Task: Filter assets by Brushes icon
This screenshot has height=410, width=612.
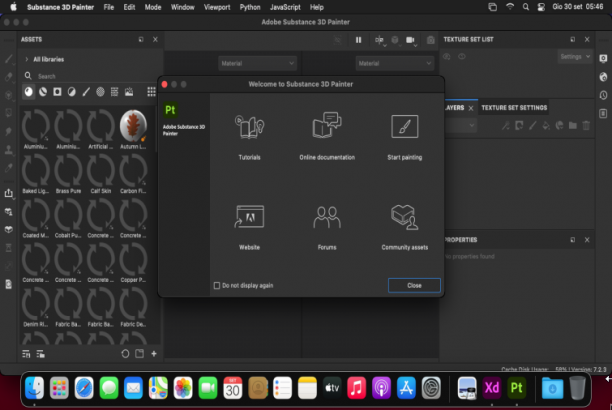Action: pyautogui.click(x=86, y=92)
